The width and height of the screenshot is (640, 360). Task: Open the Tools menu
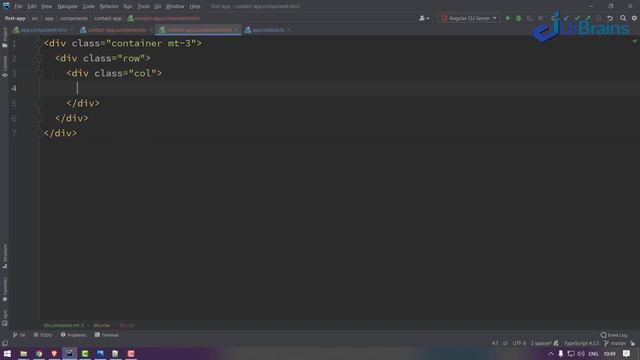(x=143, y=7)
